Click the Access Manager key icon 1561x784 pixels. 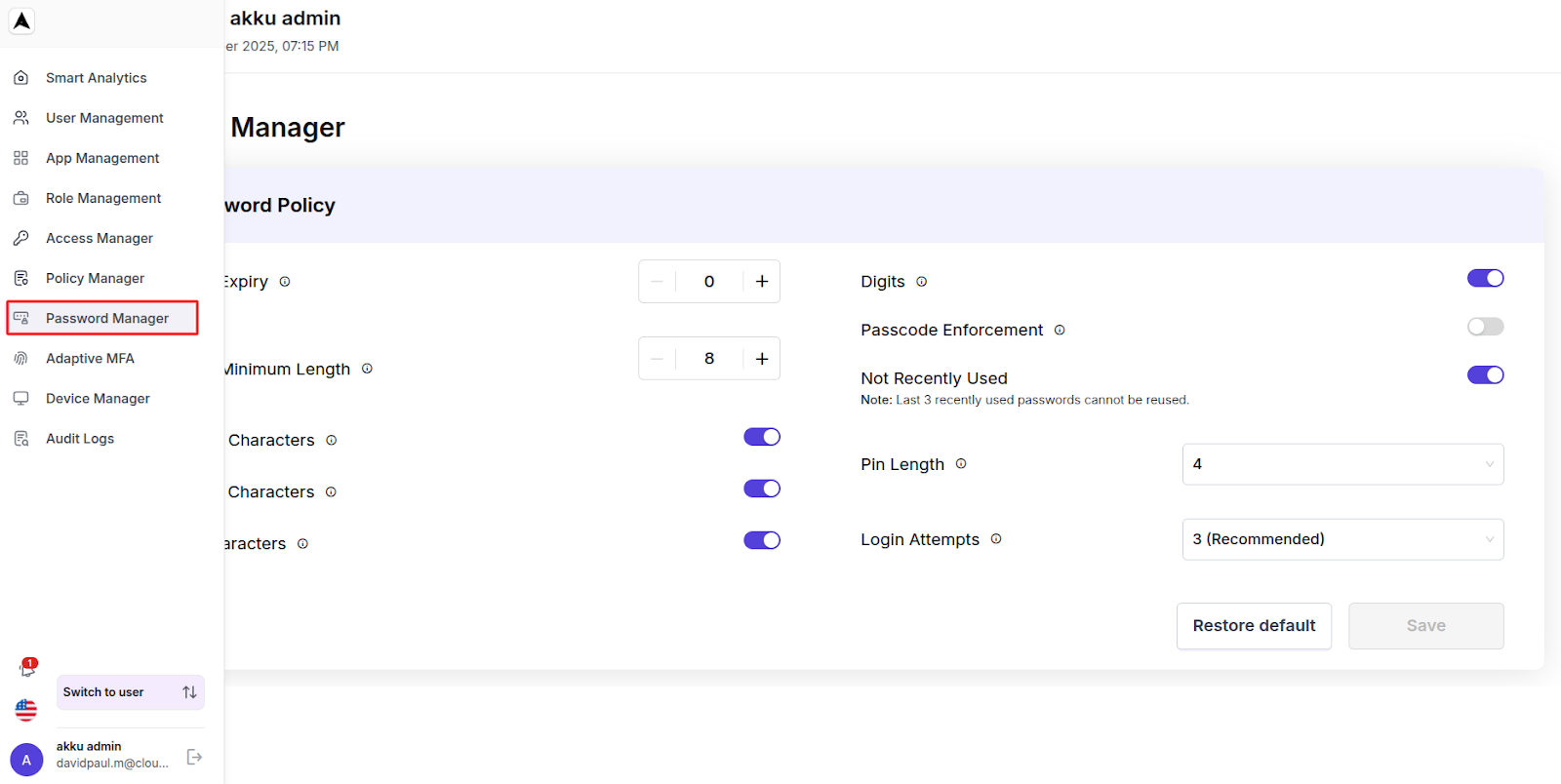tap(20, 238)
